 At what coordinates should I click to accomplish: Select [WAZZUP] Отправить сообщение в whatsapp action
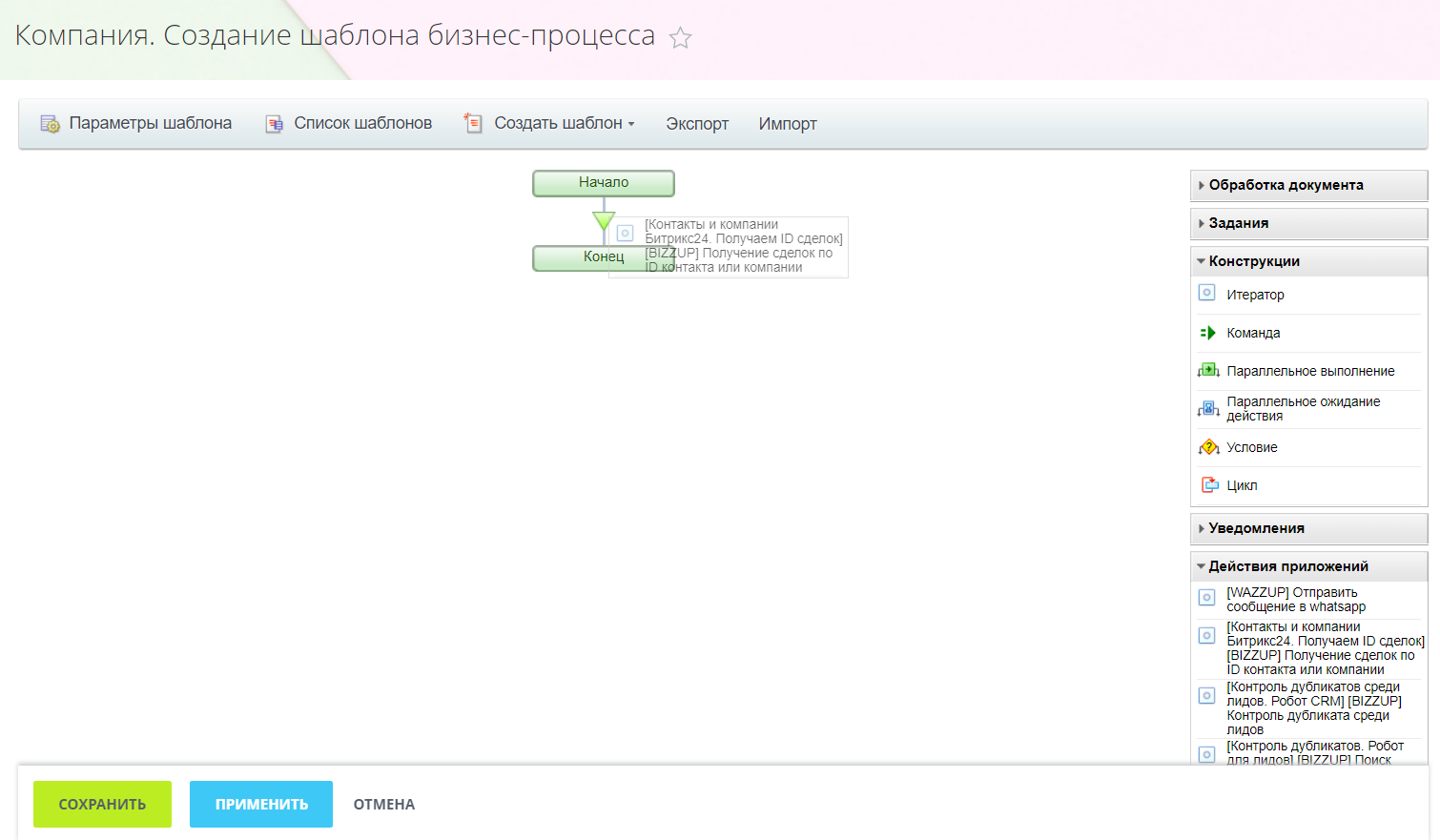[x=1296, y=600]
